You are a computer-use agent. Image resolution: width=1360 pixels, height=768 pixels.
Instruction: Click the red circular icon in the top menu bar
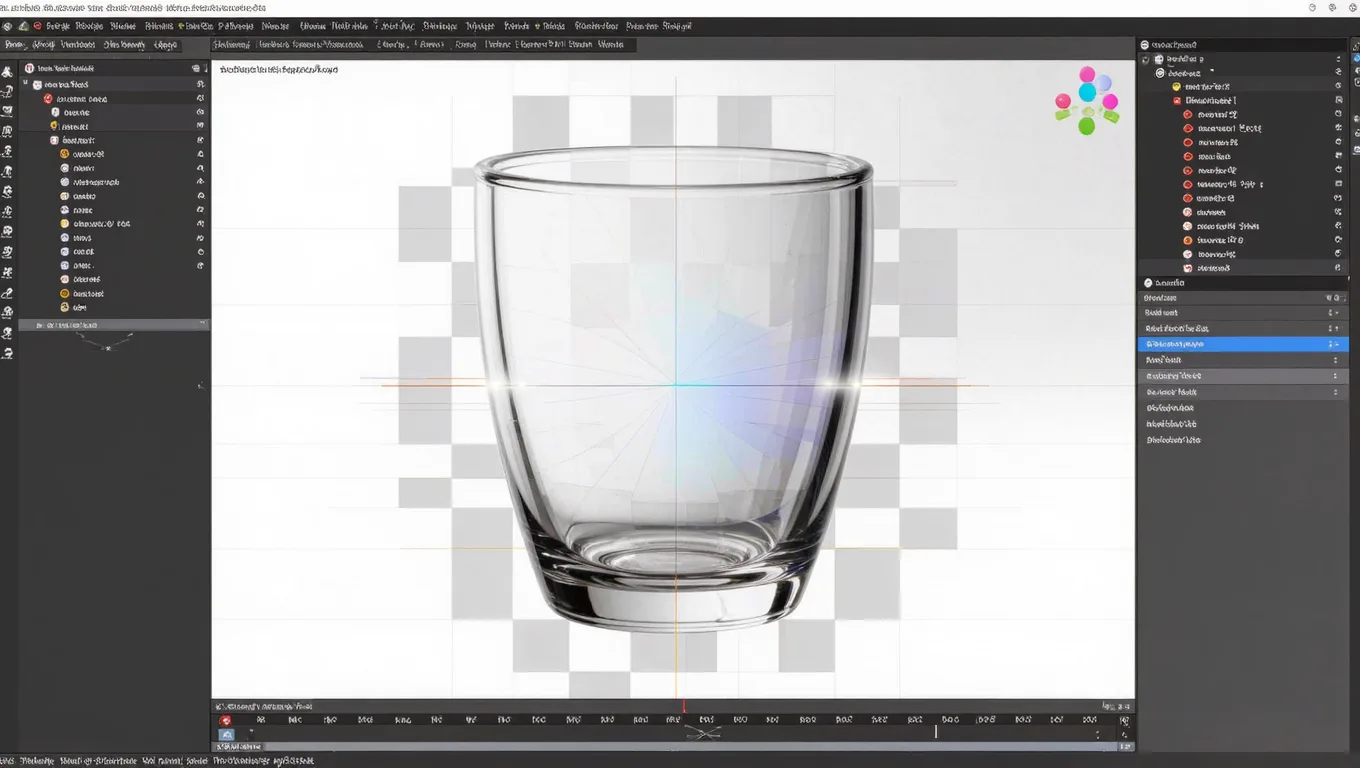pos(38,26)
